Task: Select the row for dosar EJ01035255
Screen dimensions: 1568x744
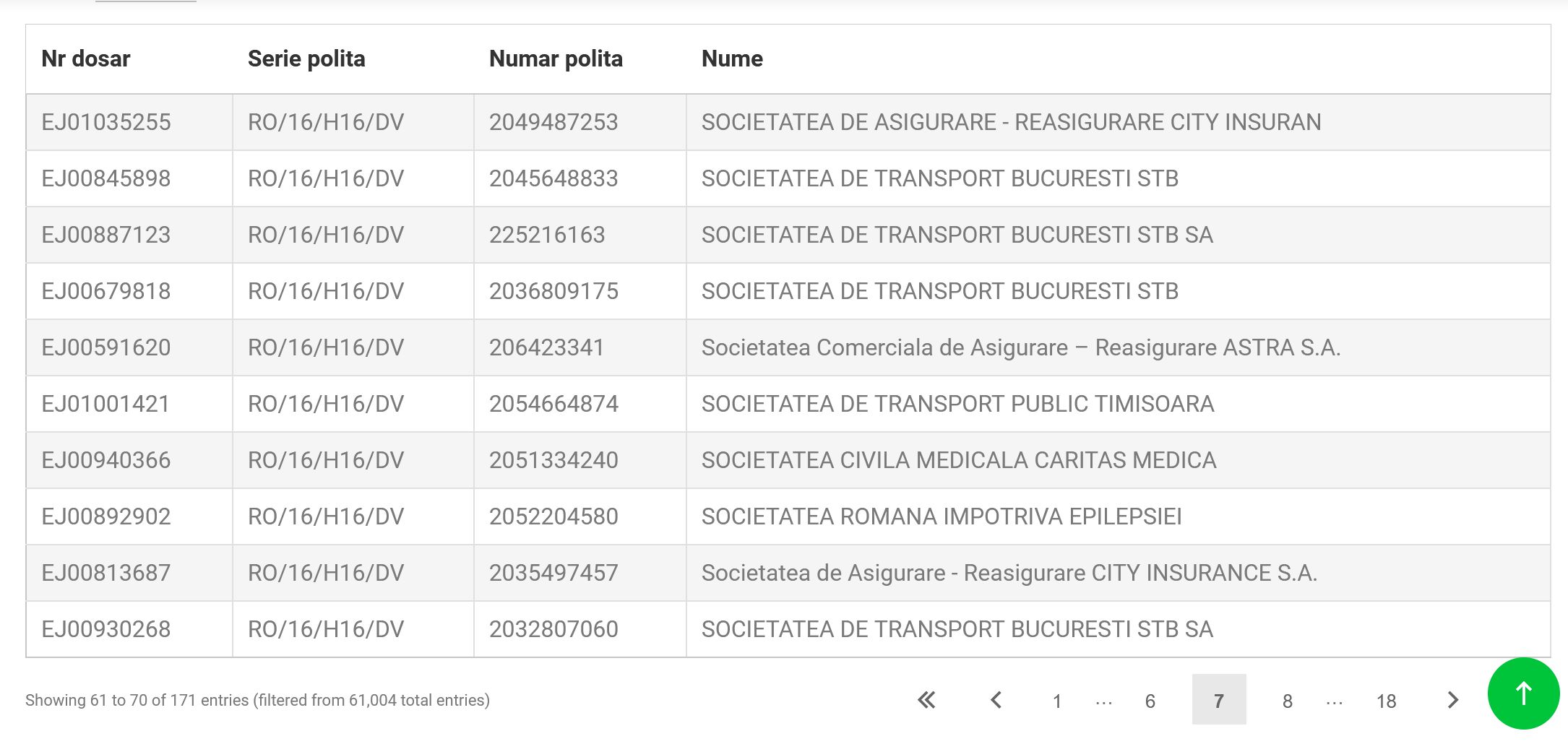Action: (106, 122)
